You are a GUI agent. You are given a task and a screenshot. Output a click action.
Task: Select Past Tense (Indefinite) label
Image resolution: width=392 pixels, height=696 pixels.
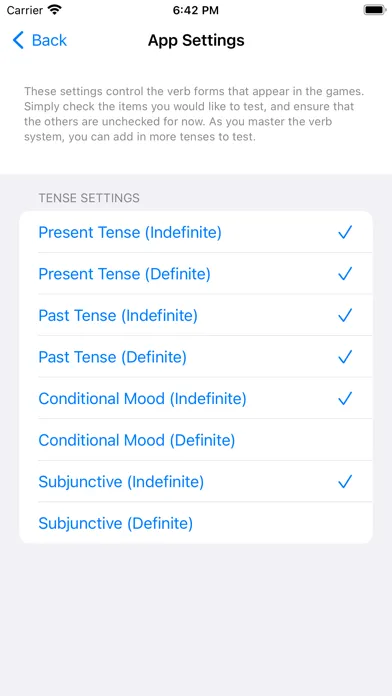(118, 316)
